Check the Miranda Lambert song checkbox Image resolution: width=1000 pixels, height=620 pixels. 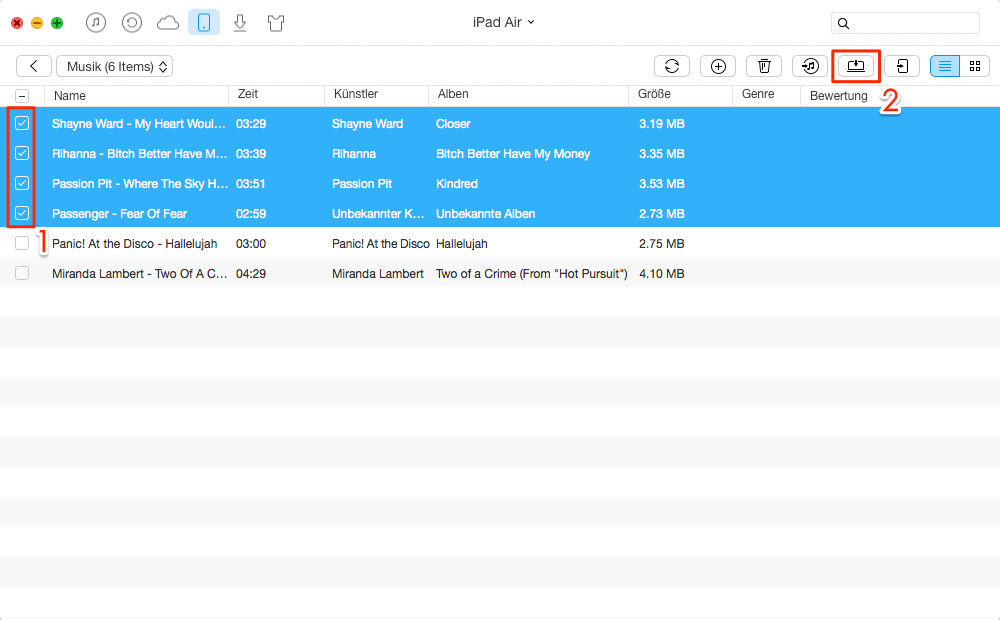22,273
